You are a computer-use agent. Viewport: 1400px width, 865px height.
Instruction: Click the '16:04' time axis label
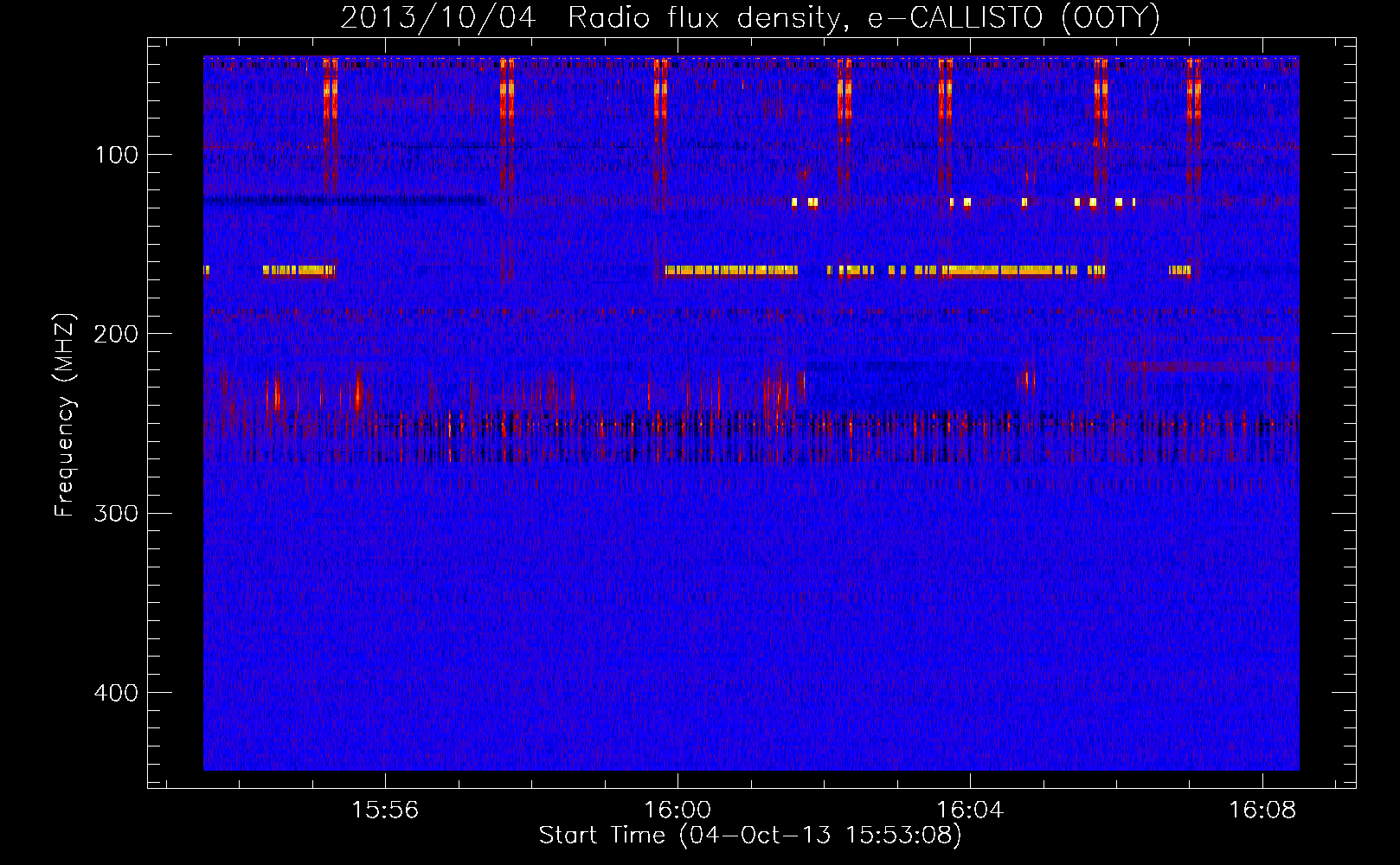(x=970, y=810)
